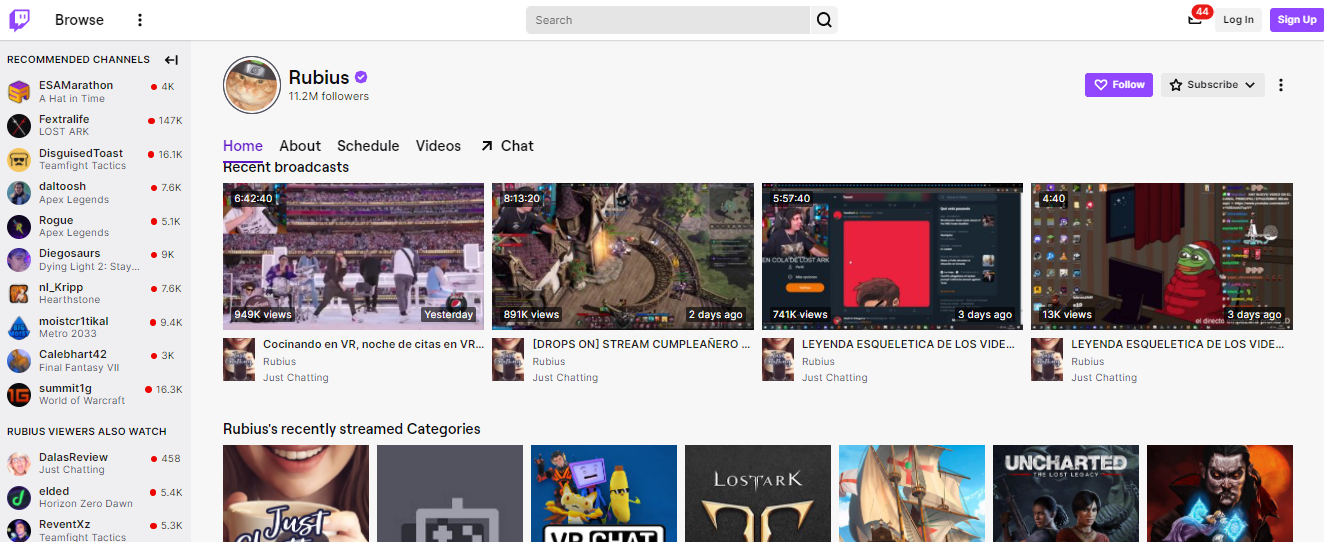Image resolution: width=1324 pixels, height=542 pixels.
Task: Open the sailing ship category cover
Action: tap(912, 494)
